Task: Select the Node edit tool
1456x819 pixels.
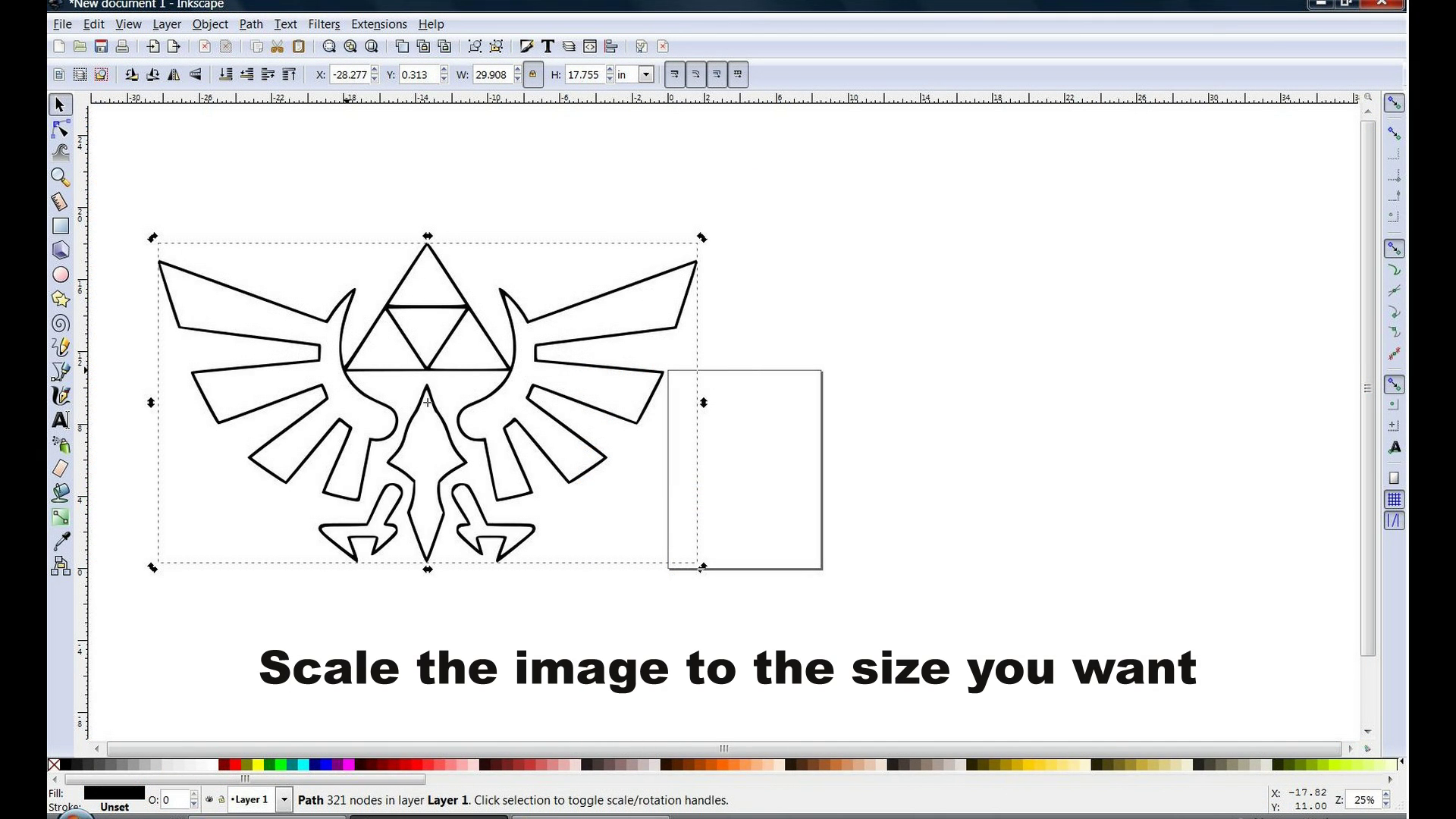Action: (x=60, y=129)
